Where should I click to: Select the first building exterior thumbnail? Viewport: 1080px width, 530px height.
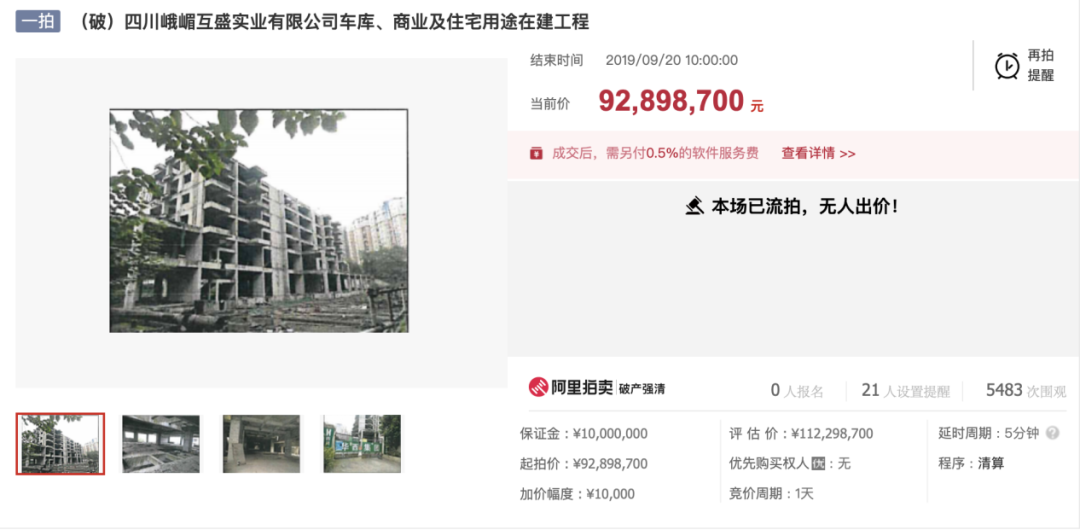(x=61, y=444)
